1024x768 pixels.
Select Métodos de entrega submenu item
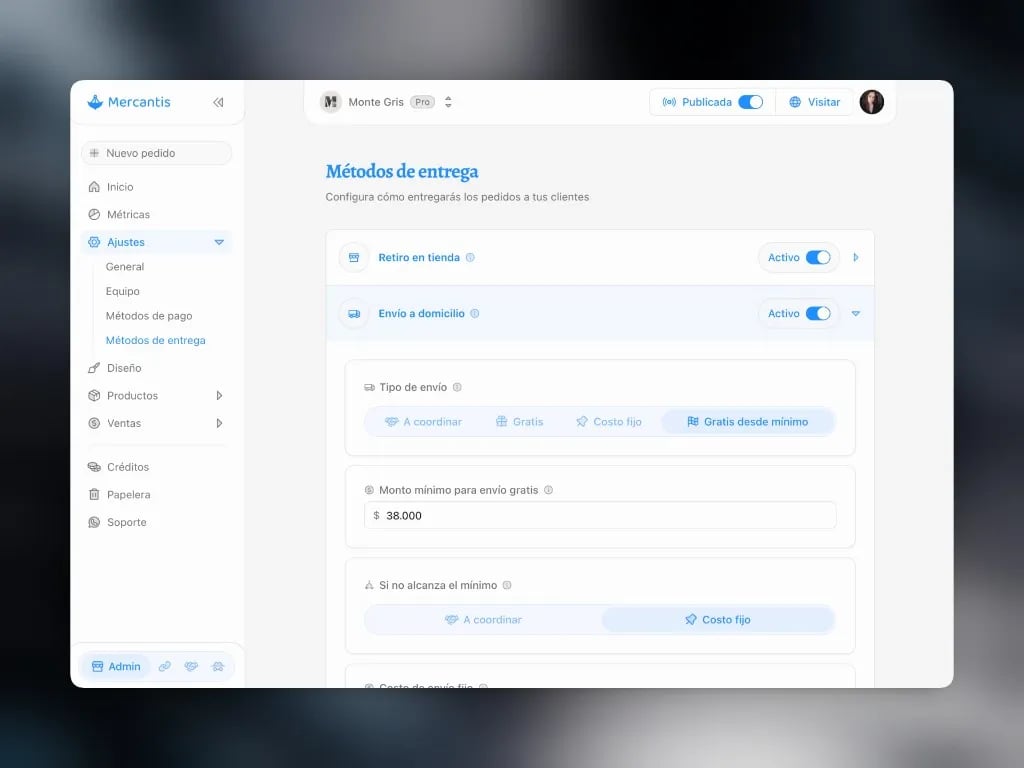click(x=155, y=340)
